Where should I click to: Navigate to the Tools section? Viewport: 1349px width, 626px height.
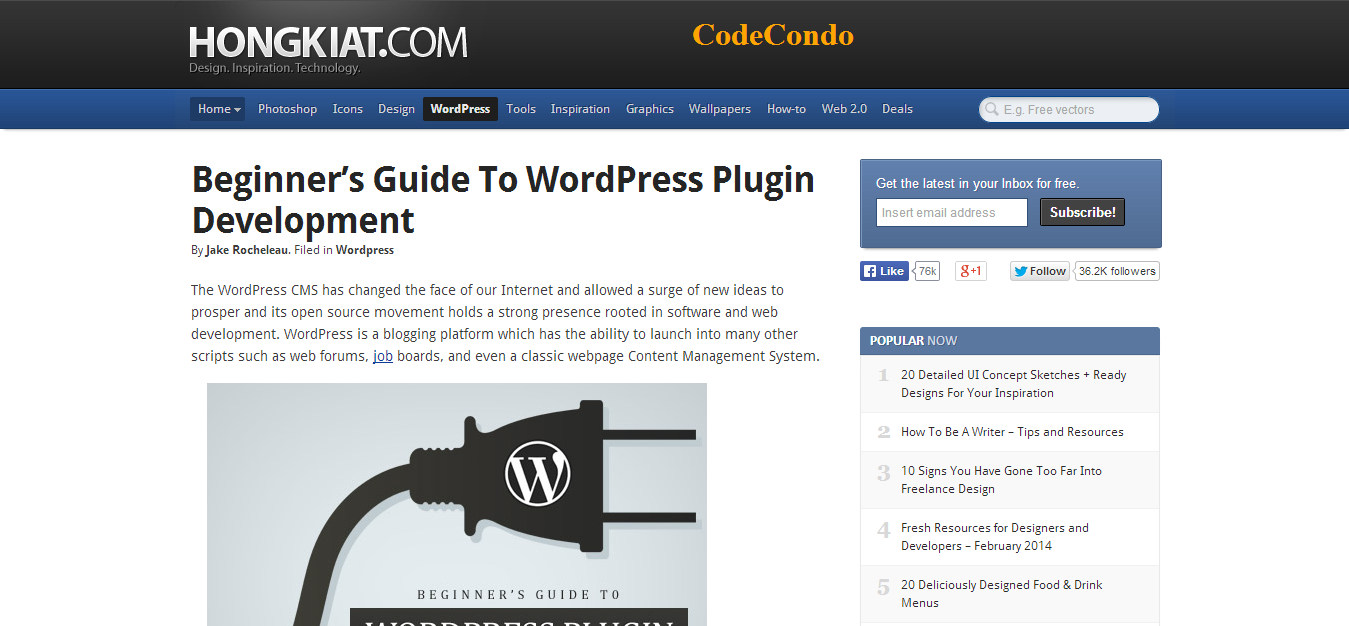coord(521,109)
